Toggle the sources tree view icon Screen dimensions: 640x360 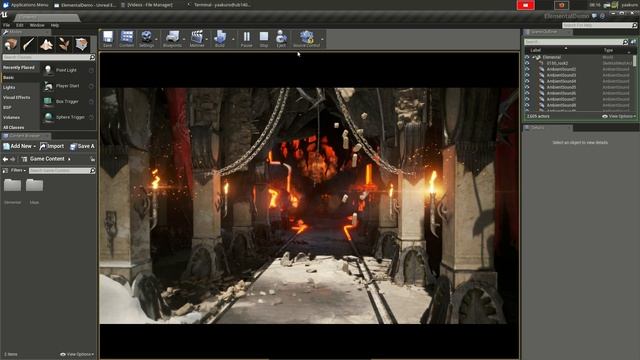5,170
